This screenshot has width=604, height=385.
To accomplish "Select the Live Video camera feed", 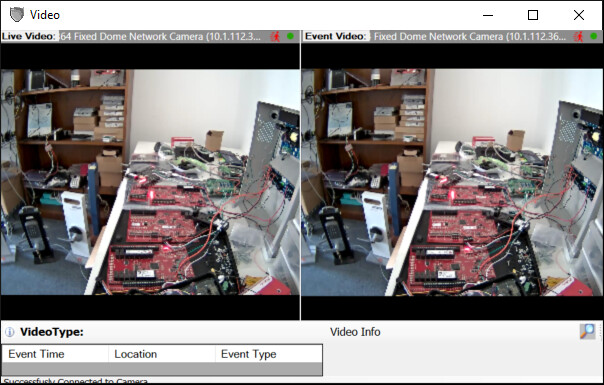I will pos(150,182).
